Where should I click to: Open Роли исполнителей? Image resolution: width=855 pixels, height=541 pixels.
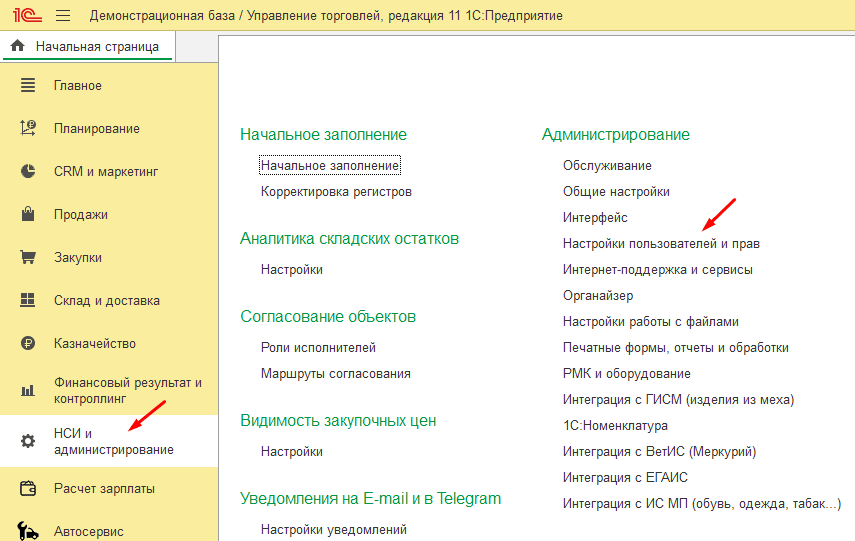point(318,347)
